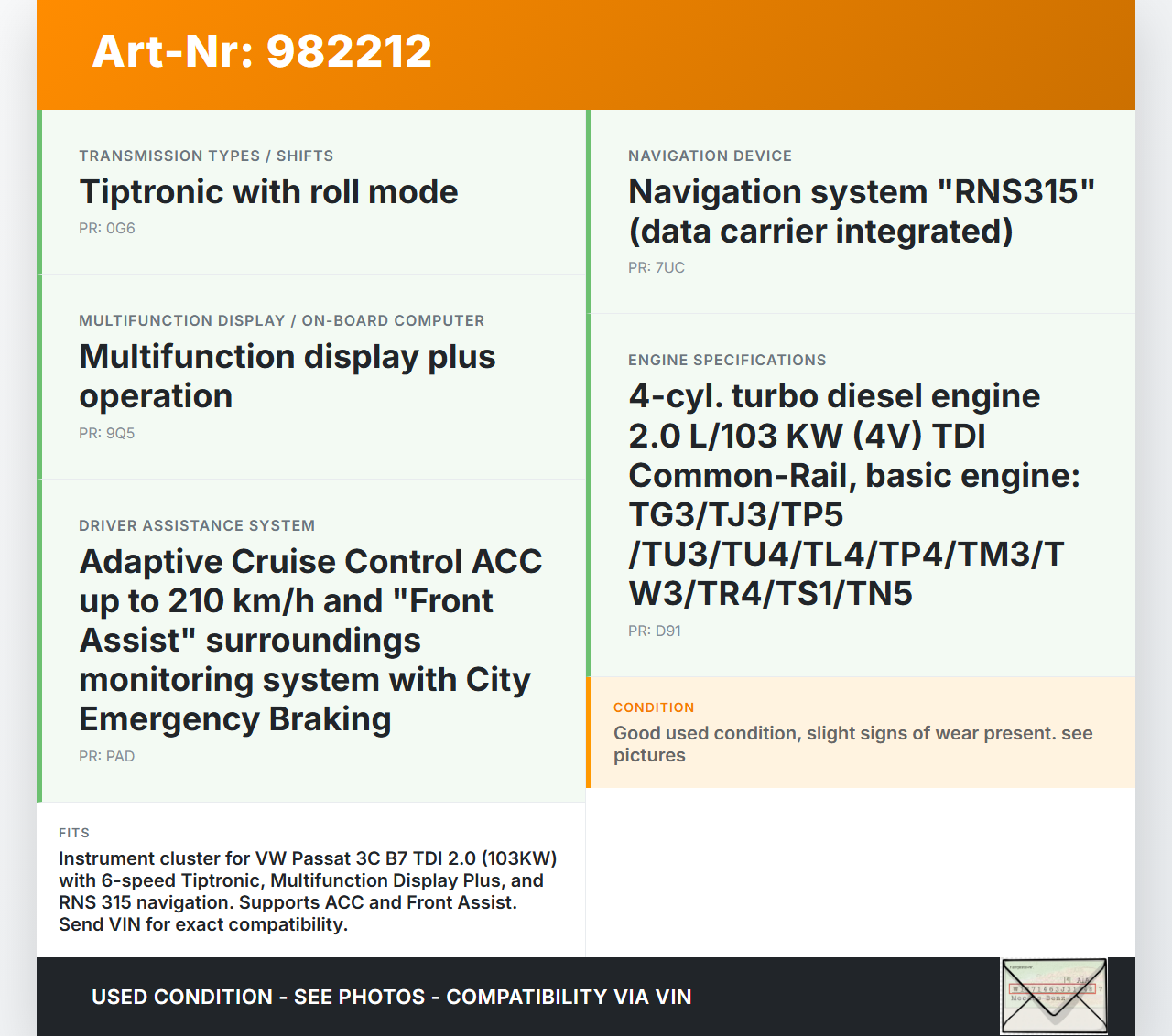Click the orange "CONDITION" label

654,707
